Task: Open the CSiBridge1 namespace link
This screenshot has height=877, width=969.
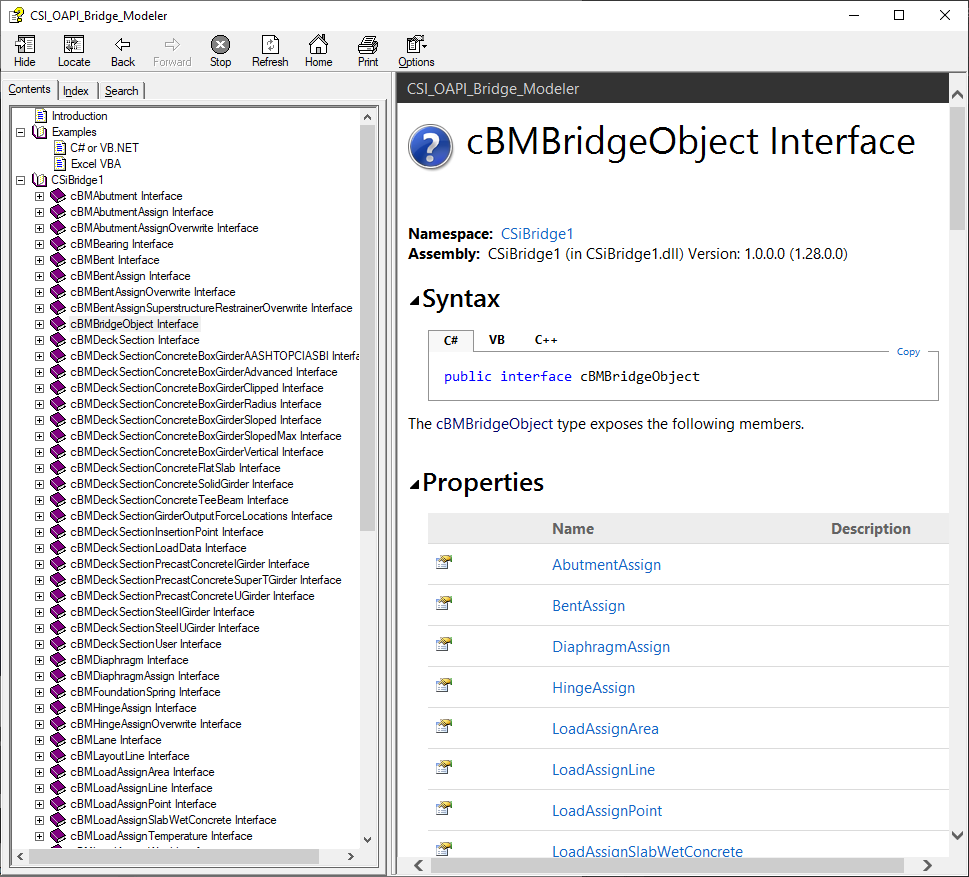Action: [x=537, y=234]
